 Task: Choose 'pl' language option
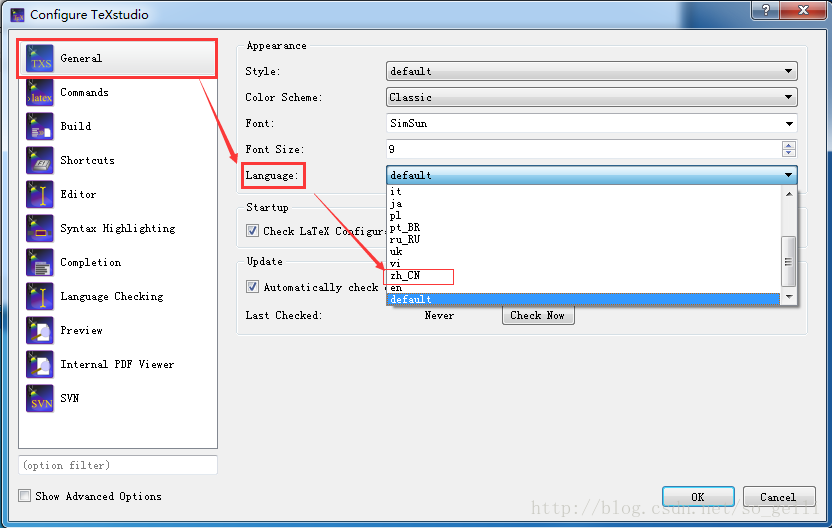(x=583, y=215)
